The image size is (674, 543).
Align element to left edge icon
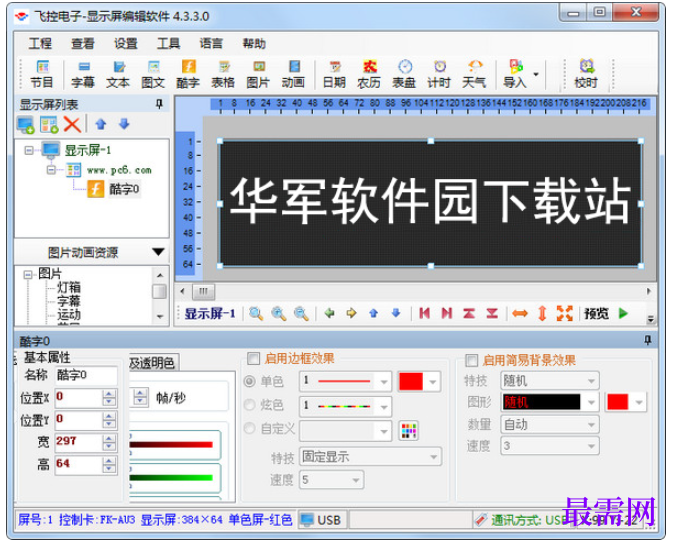coord(425,313)
